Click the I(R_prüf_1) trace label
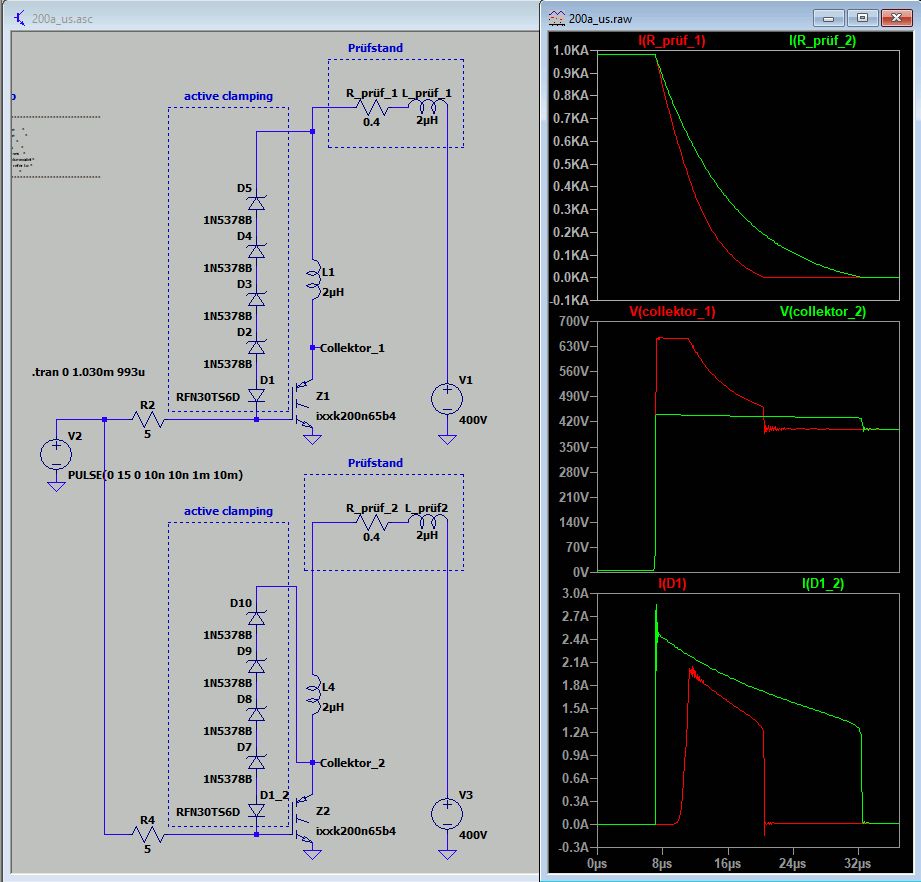The width and height of the screenshot is (921, 882). click(672, 41)
